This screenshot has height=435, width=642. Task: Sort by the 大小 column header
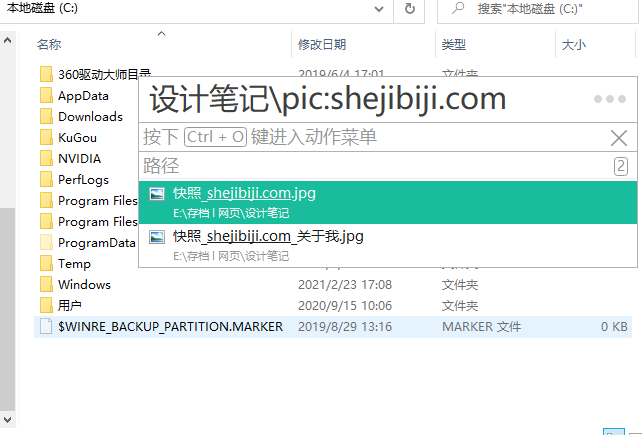pos(574,45)
